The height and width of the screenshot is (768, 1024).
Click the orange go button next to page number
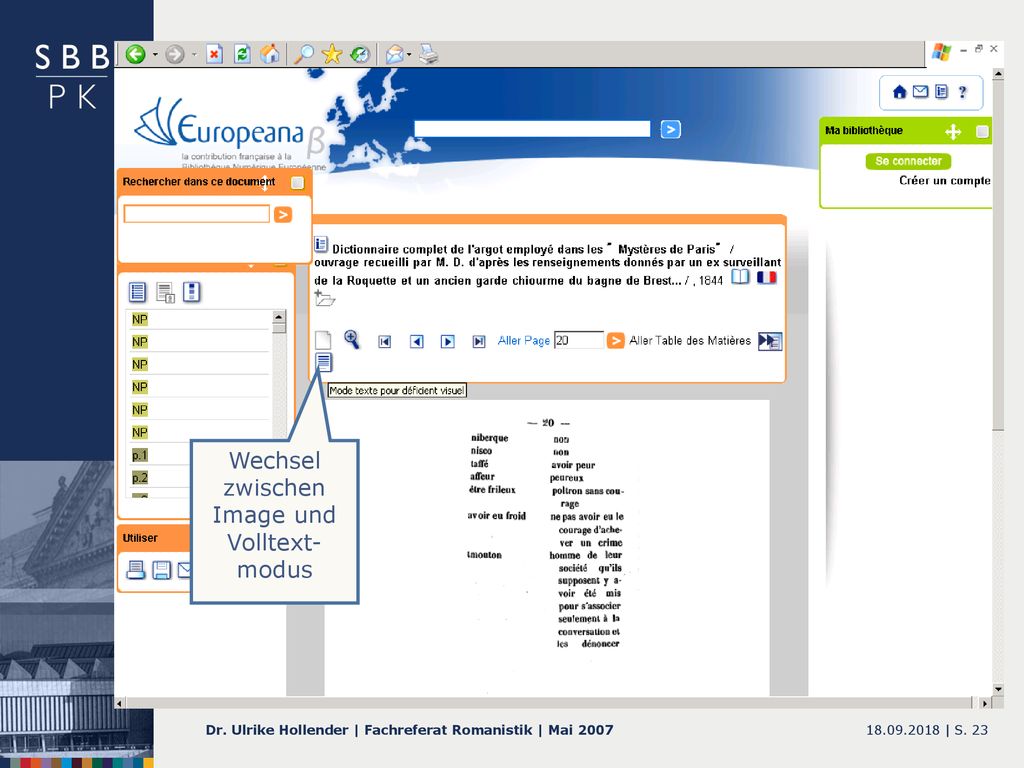pos(615,341)
